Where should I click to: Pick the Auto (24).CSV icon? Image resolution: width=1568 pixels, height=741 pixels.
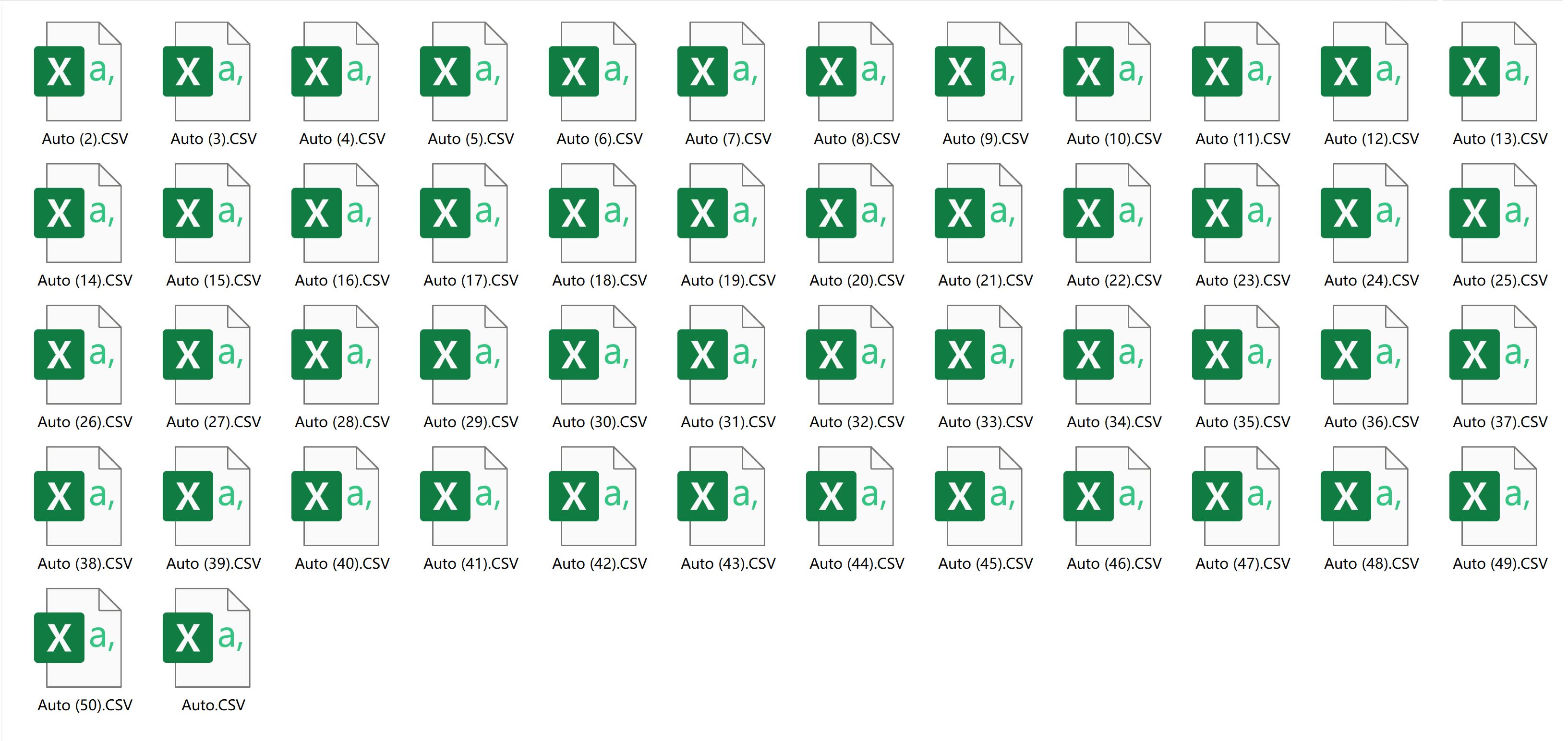pos(1365,213)
